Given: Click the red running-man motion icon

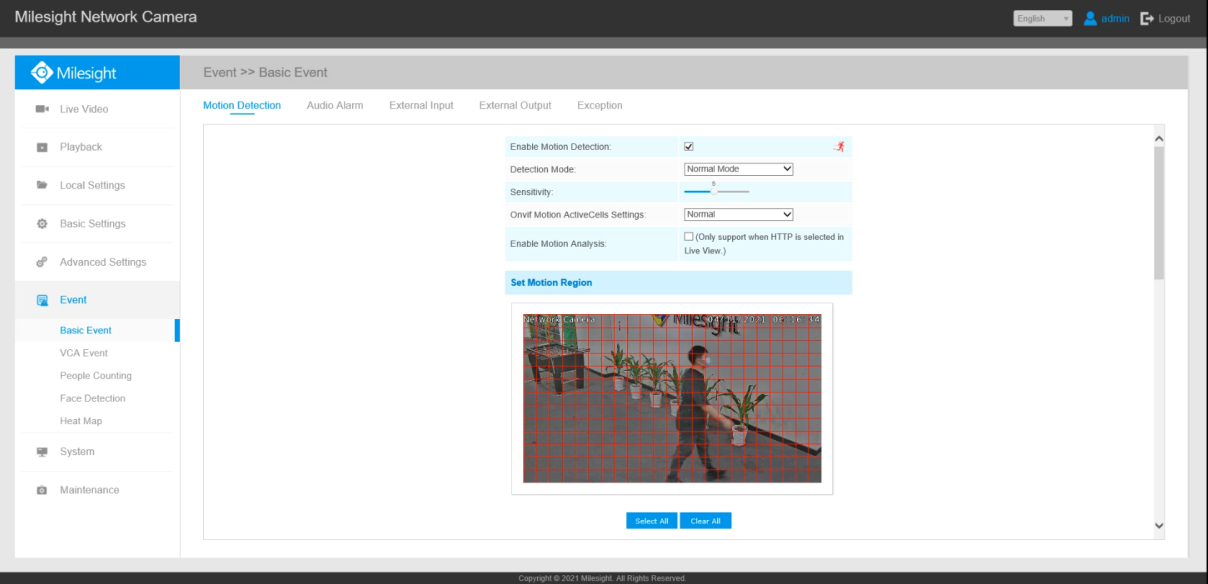Looking at the screenshot, I should point(840,147).
